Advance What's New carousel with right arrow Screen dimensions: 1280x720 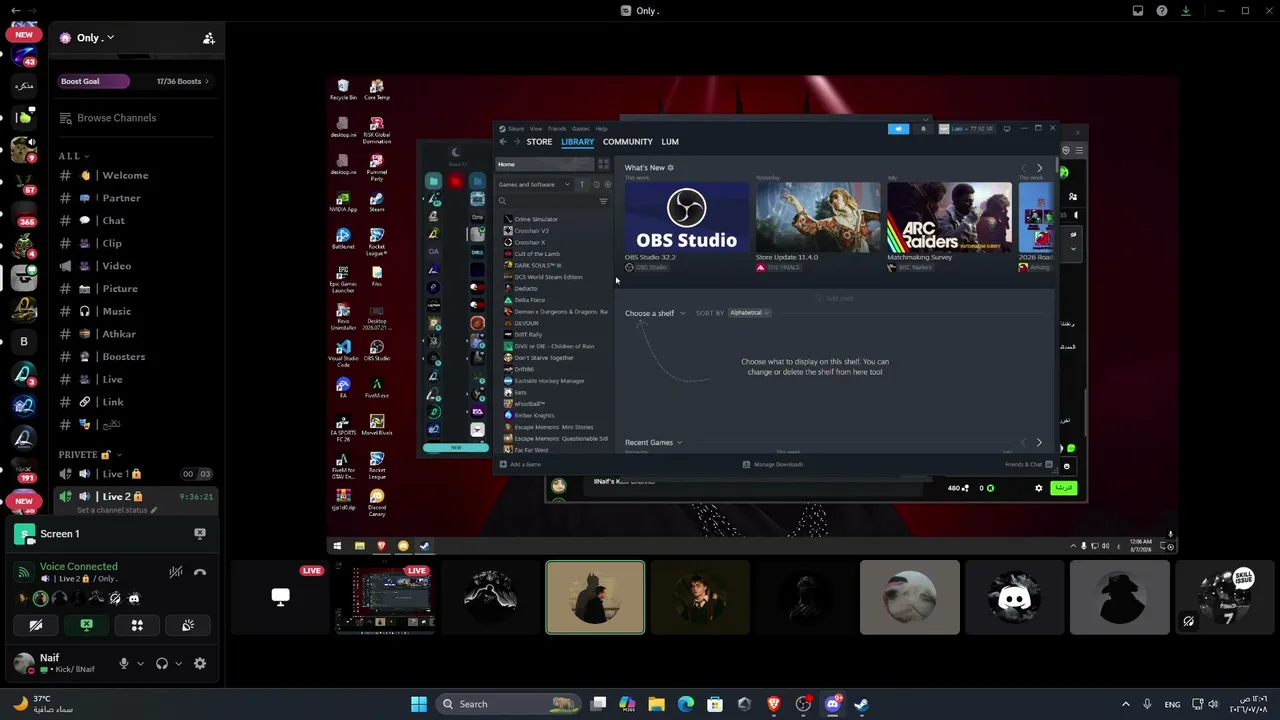pos(1039,168)
